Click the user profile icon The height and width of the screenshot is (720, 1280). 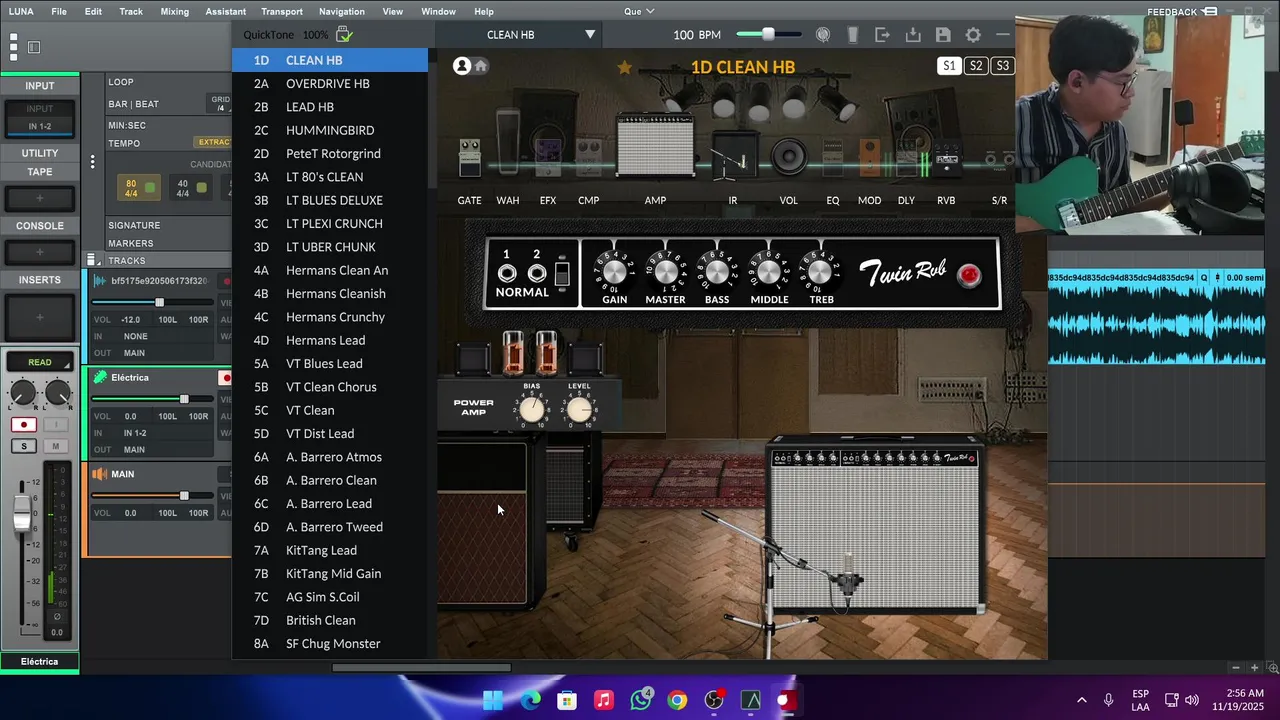[x=462, y=66]
